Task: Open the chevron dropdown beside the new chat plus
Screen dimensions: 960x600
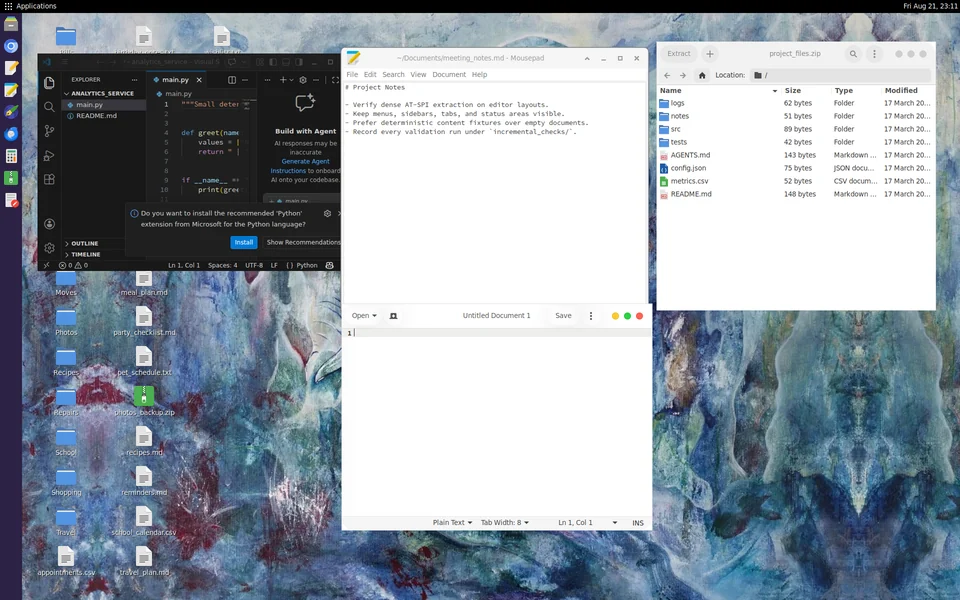Action: coord(291,80)
